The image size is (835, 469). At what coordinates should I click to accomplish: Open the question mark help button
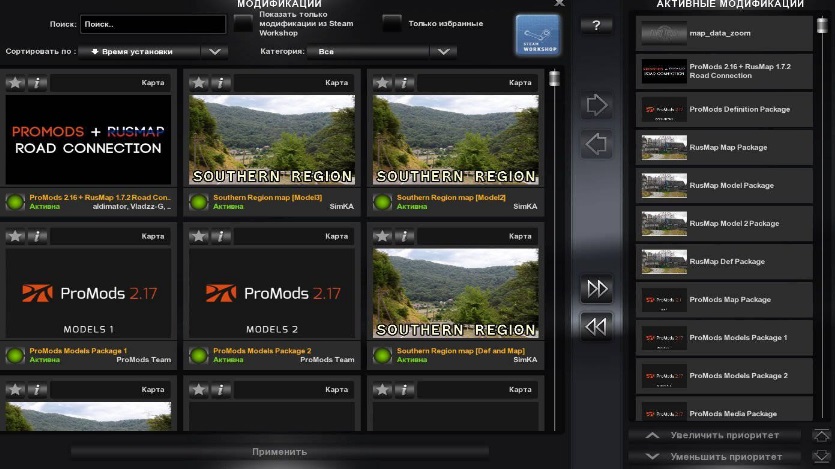[596, 26]
